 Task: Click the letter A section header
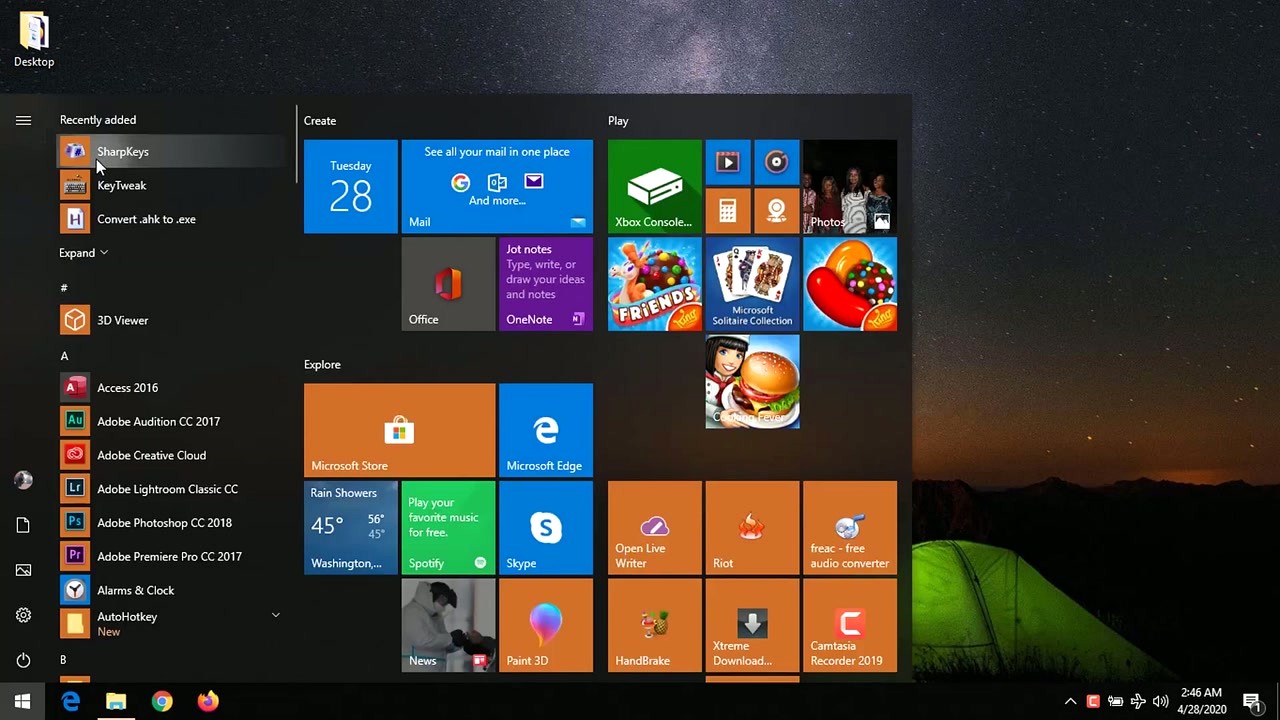pyautogui.click(x=64, y=356)
